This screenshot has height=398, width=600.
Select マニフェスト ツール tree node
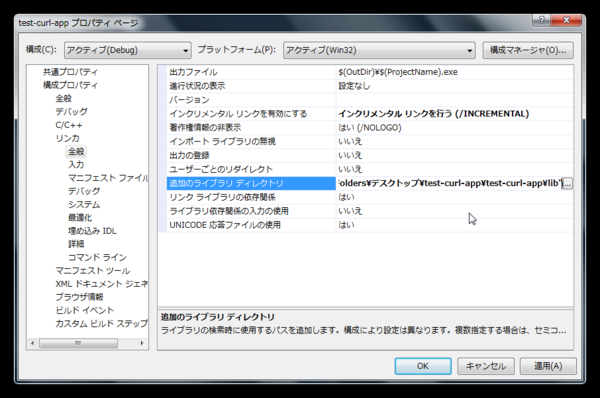click(93, 271)
